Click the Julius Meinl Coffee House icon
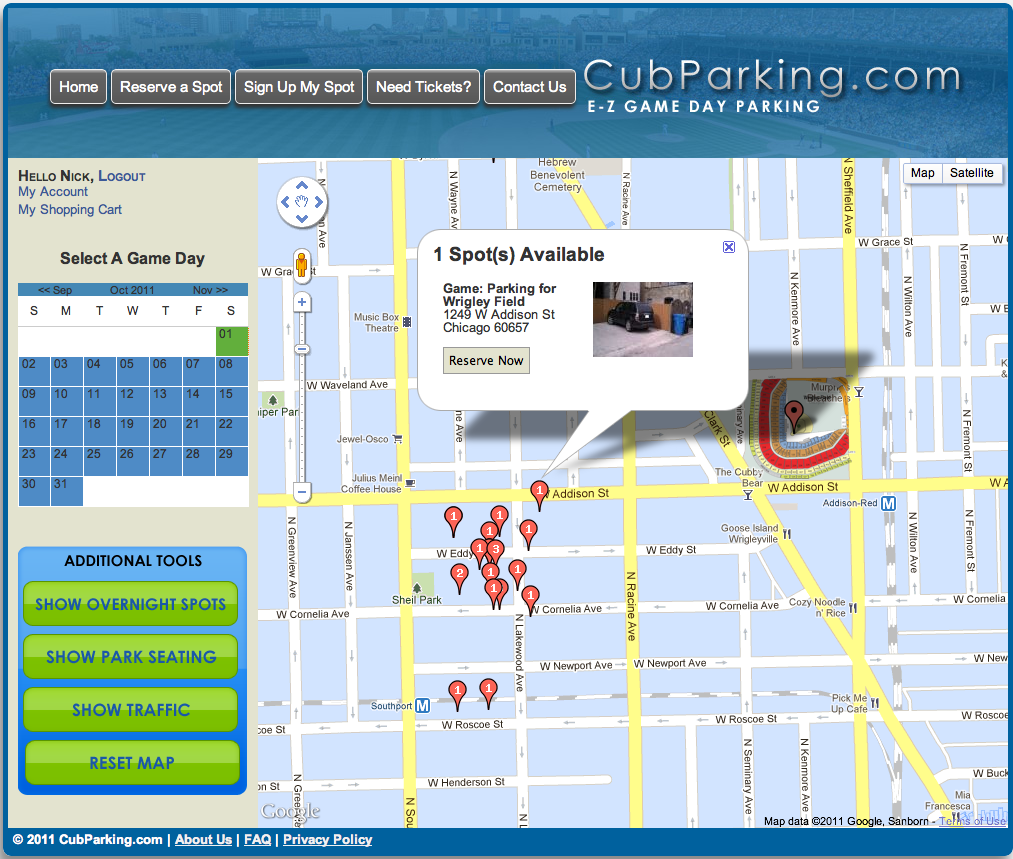 pos(410,483)
